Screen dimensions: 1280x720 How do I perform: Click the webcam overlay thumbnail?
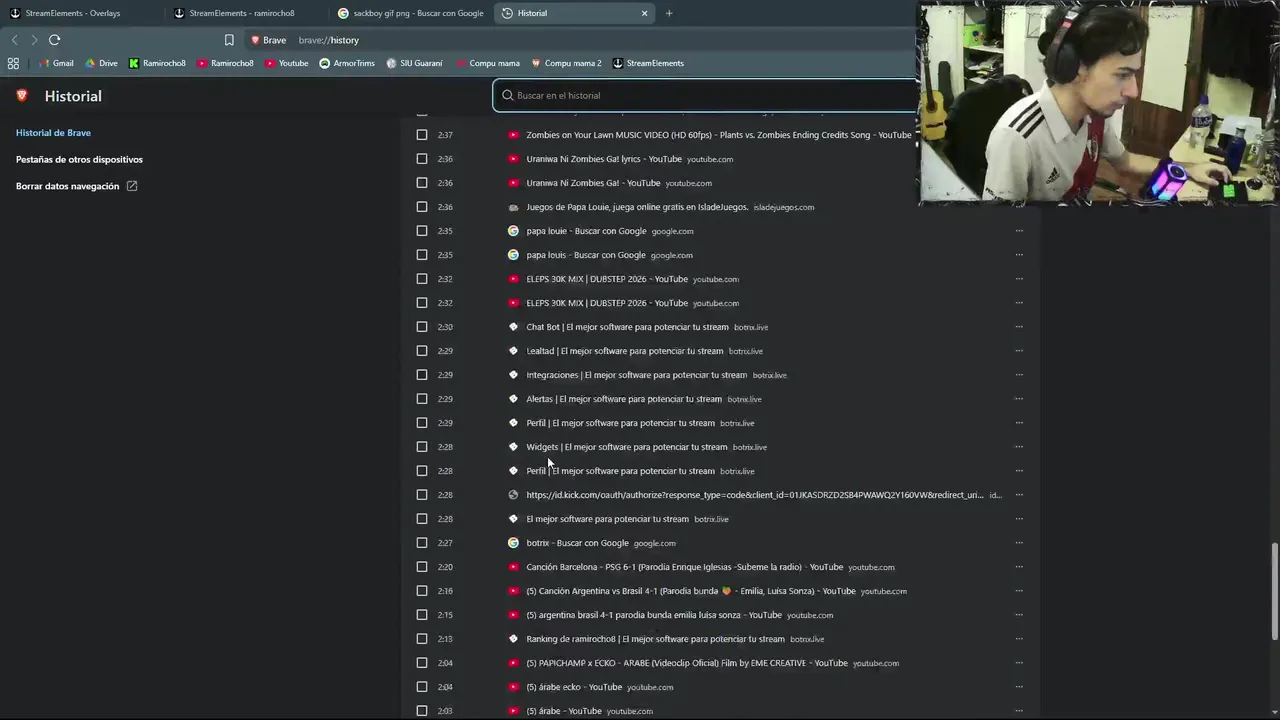(x=1098, y=103)
